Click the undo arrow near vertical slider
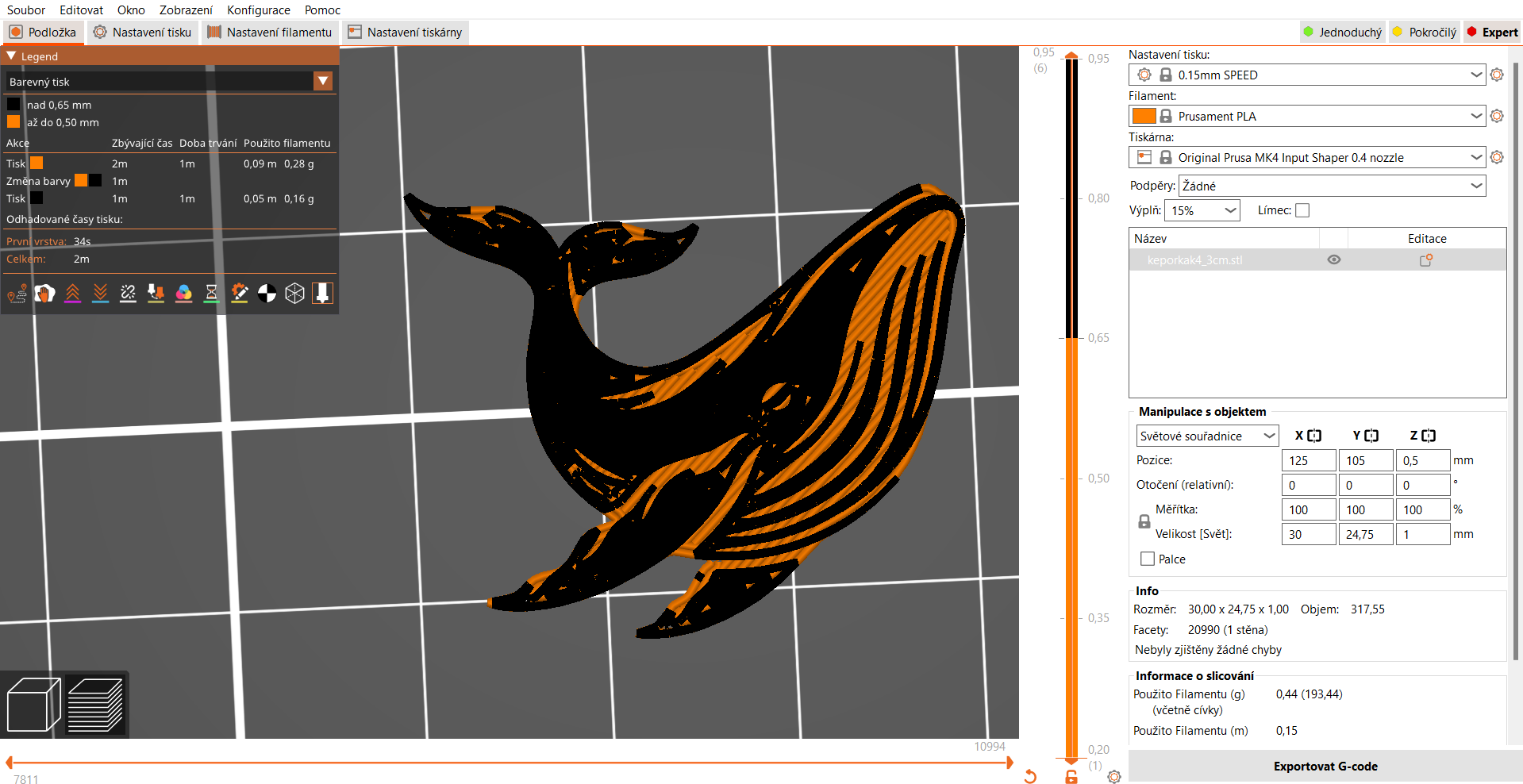Image resolution: width=1523 pixels, height=784 pixels. (x=1030, y=776)
